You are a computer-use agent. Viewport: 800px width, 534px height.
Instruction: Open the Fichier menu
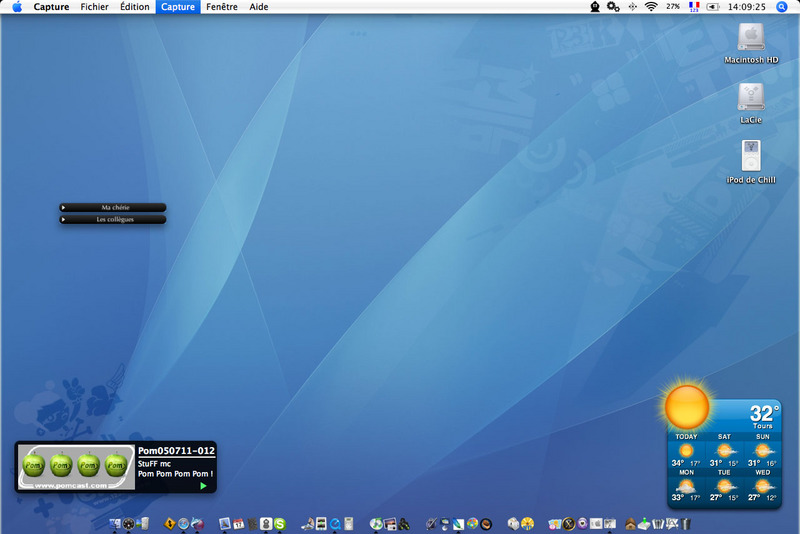pyautogui.click(x=94, y=6)
